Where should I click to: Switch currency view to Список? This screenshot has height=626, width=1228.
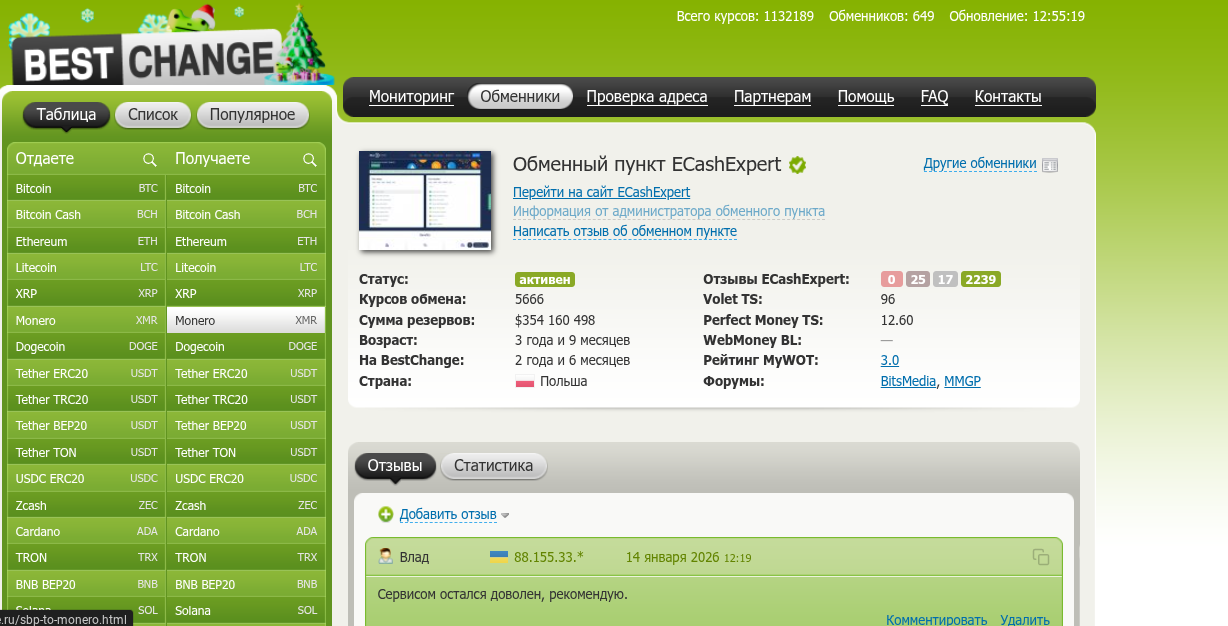(x=153, y=115)
